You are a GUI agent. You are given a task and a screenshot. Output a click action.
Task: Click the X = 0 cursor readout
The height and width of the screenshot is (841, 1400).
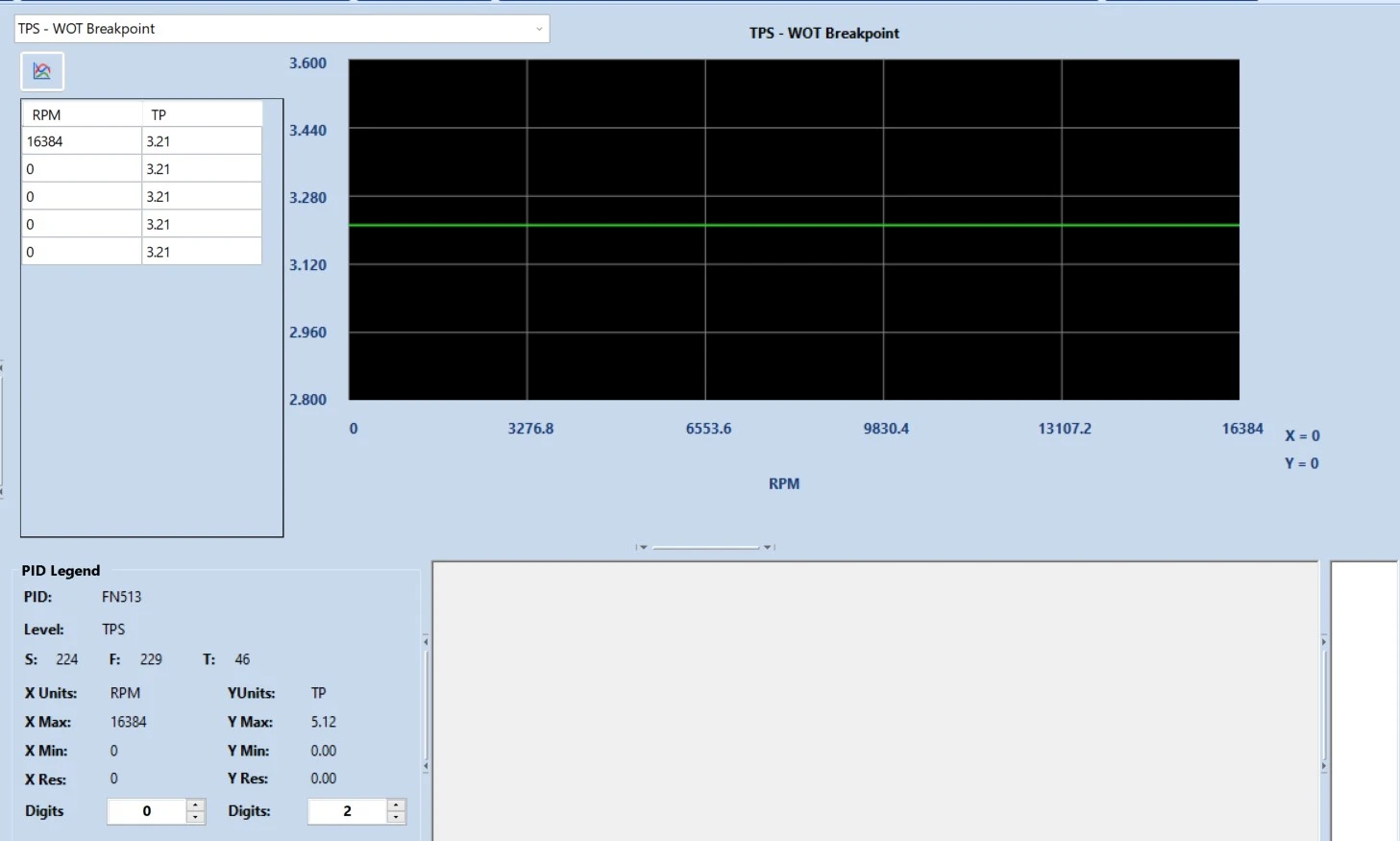1302,435
